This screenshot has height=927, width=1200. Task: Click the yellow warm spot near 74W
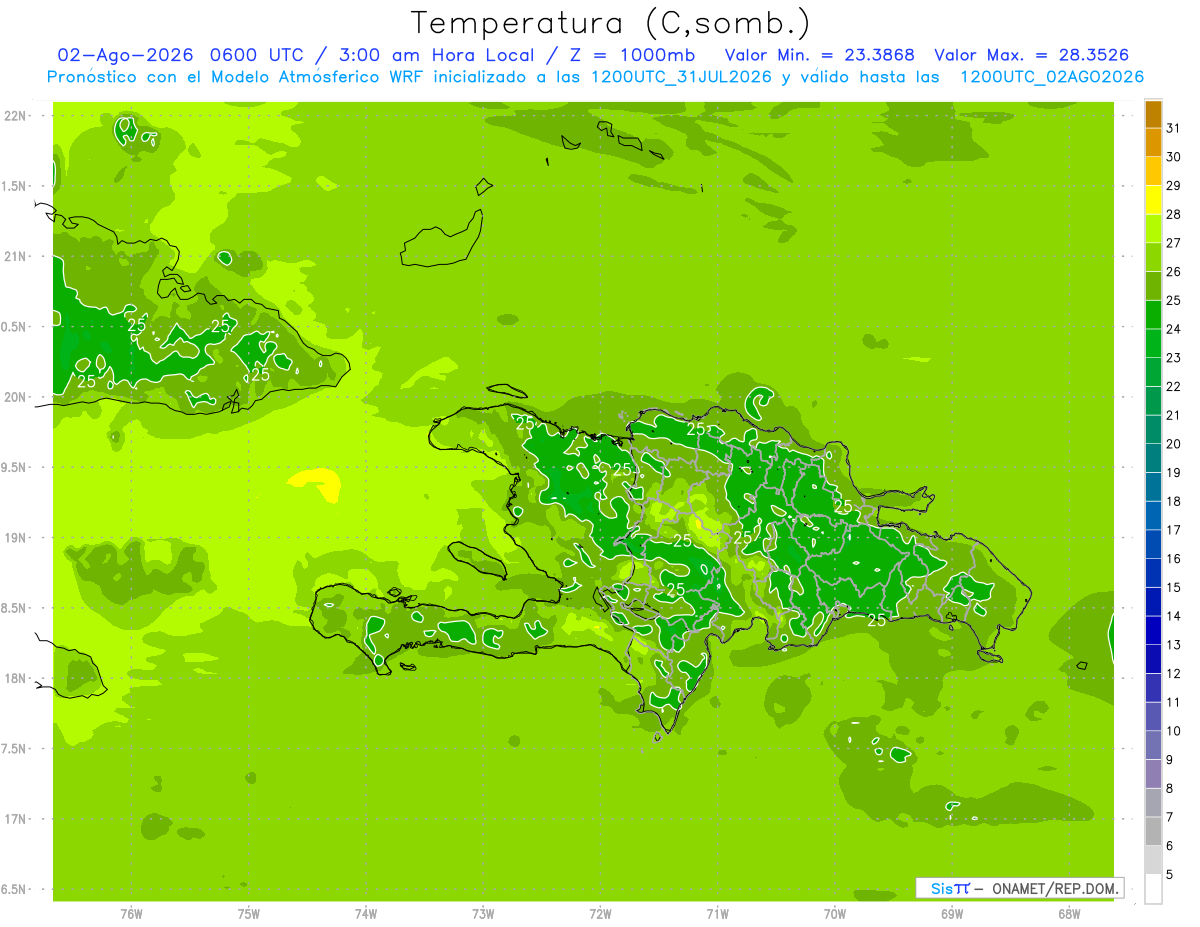[x=316, y=483]
